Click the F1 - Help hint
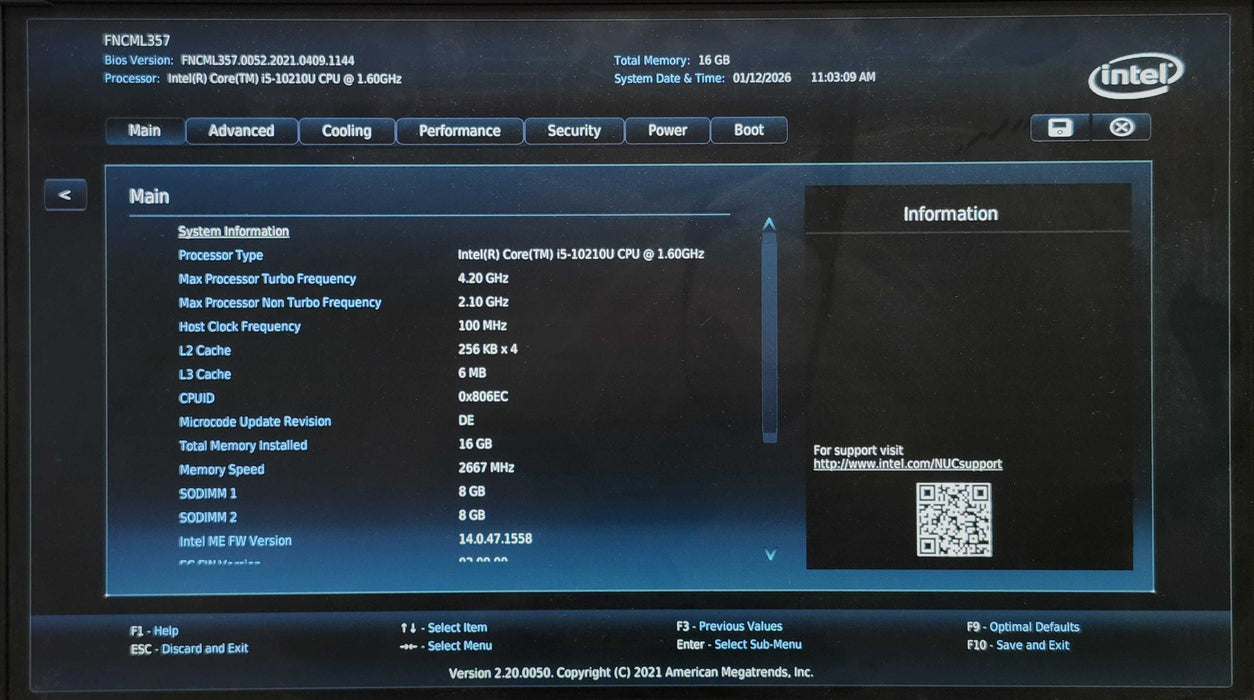This screenshot has width=1254, height=700. [154, 631]
